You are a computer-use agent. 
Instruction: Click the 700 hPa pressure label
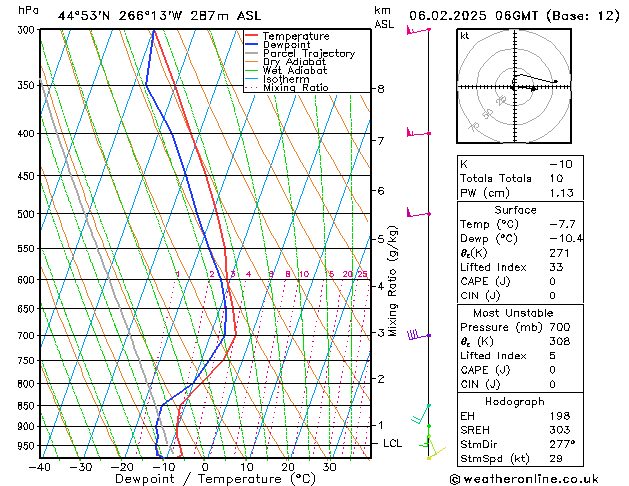pyautogui.click(x=28, y=336)
